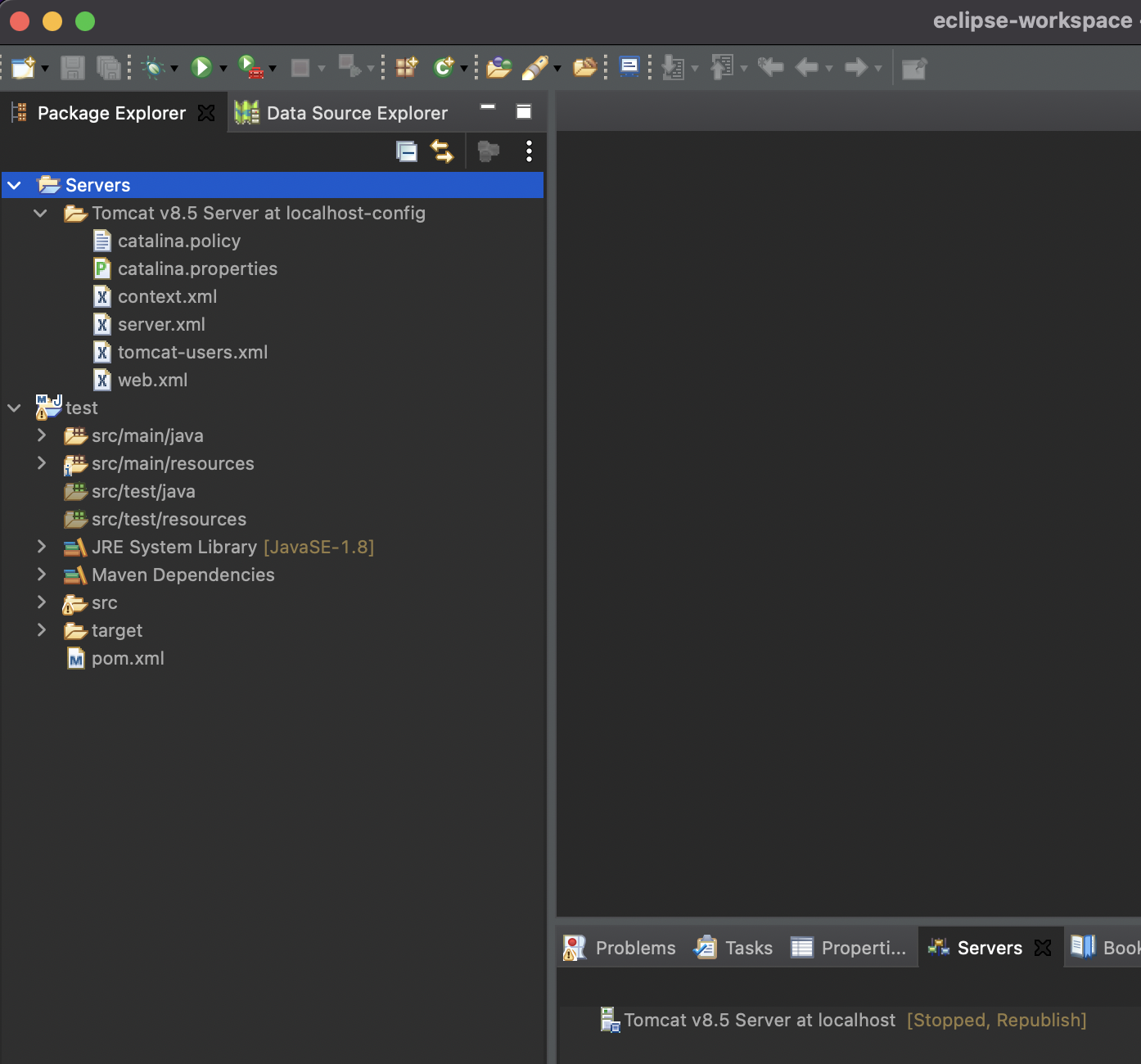Viewport: 1141px width, 1064px height.
Task: Click the Save disk icon
Action: 73,67
